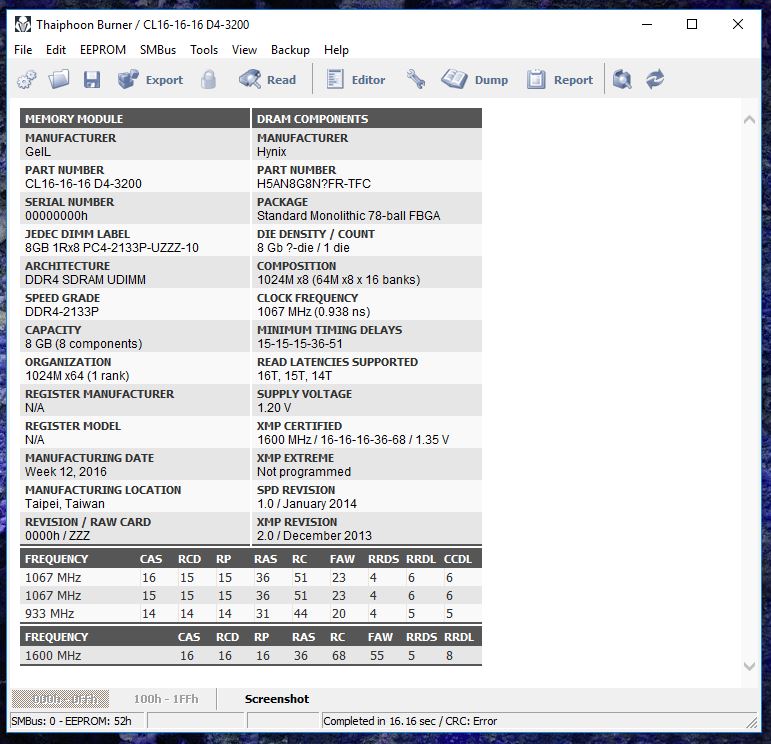771x744 pixels.
Task: Click the Read SPD icon
Action: coord(250,79)
